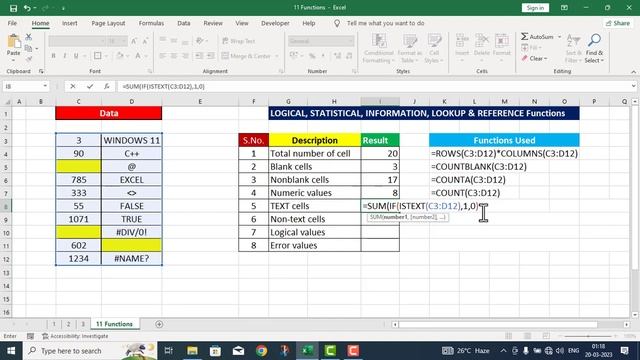This screenshot has width=640, height=360.
Task: Click the horizontal scrollbar track
Action: [x=510, y=324]
